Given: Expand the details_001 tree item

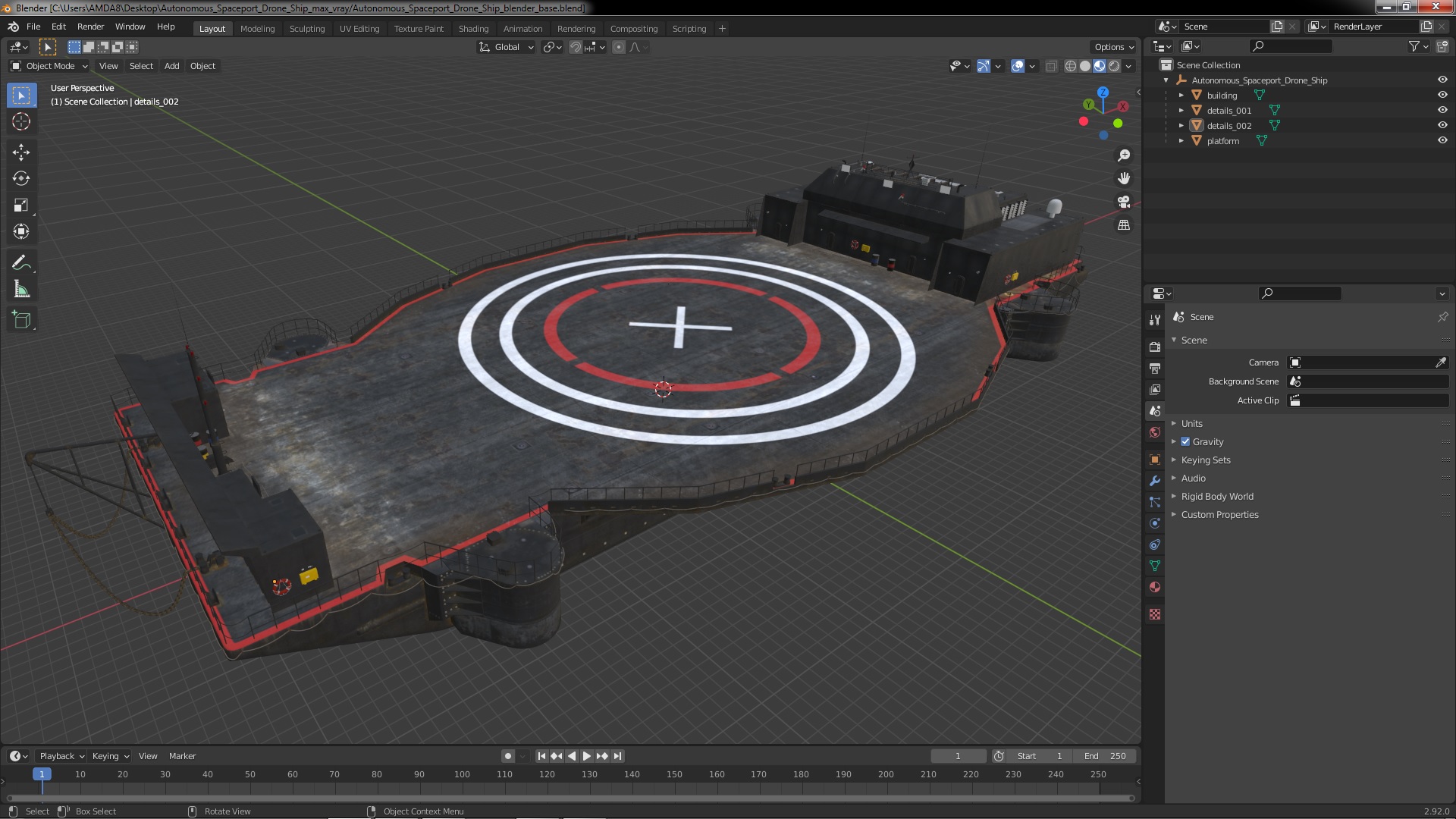Looking at the screenshot, I should click(x=1181, y=110).
